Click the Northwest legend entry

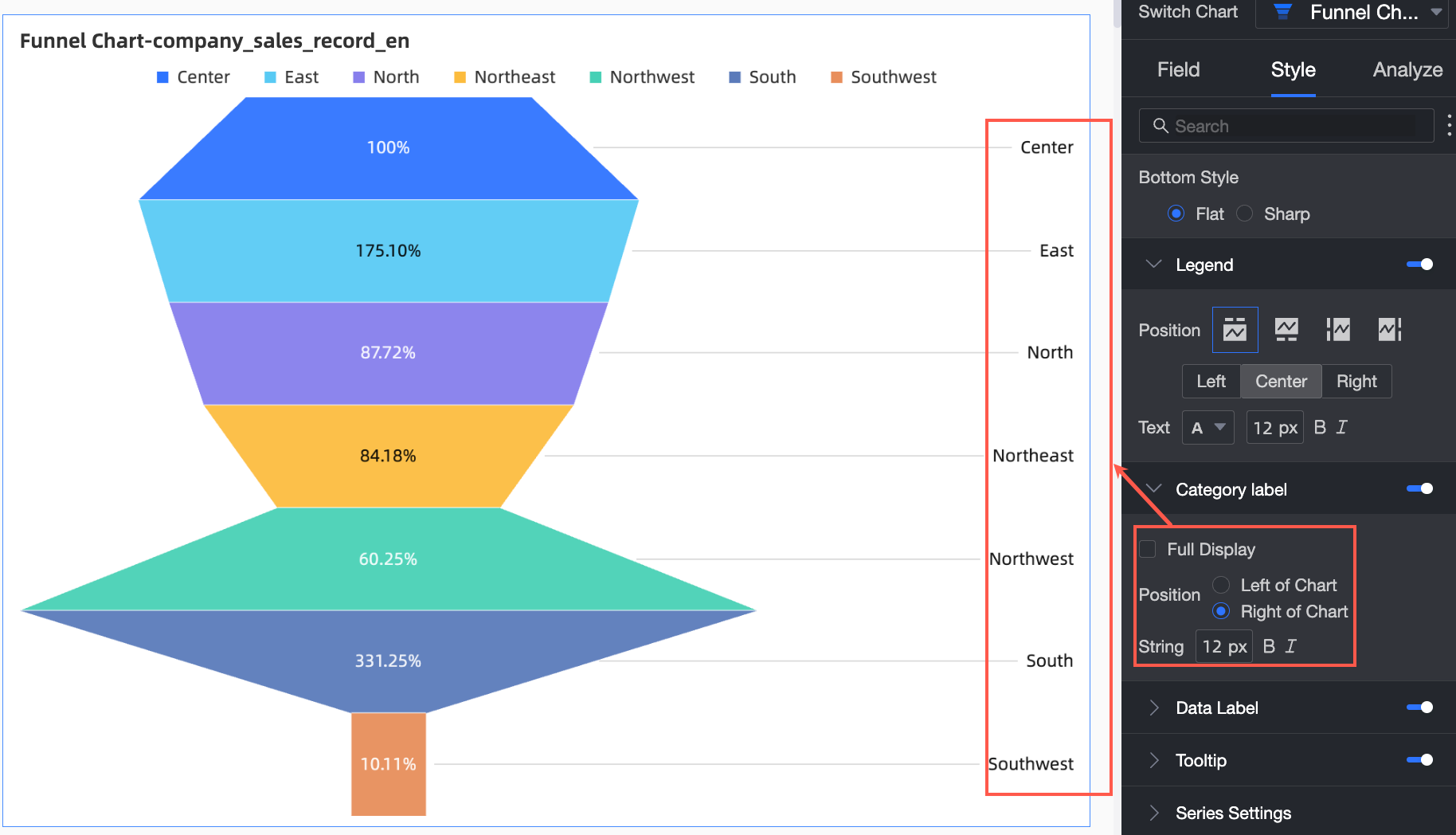click(x=642, y=77)
